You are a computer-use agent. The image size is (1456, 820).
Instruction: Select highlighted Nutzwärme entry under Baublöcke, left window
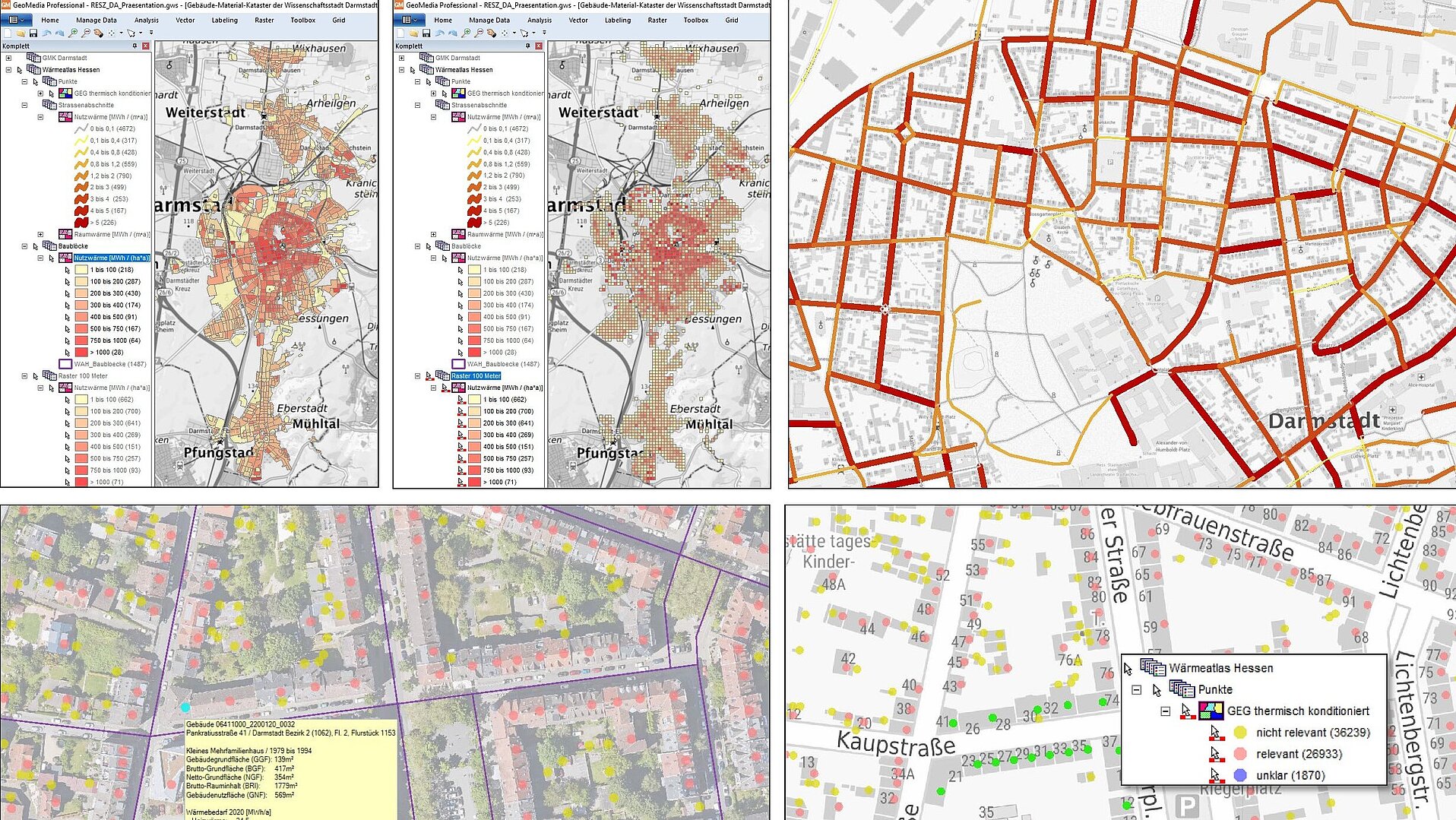pyautogui.click(x=111, y=258)
